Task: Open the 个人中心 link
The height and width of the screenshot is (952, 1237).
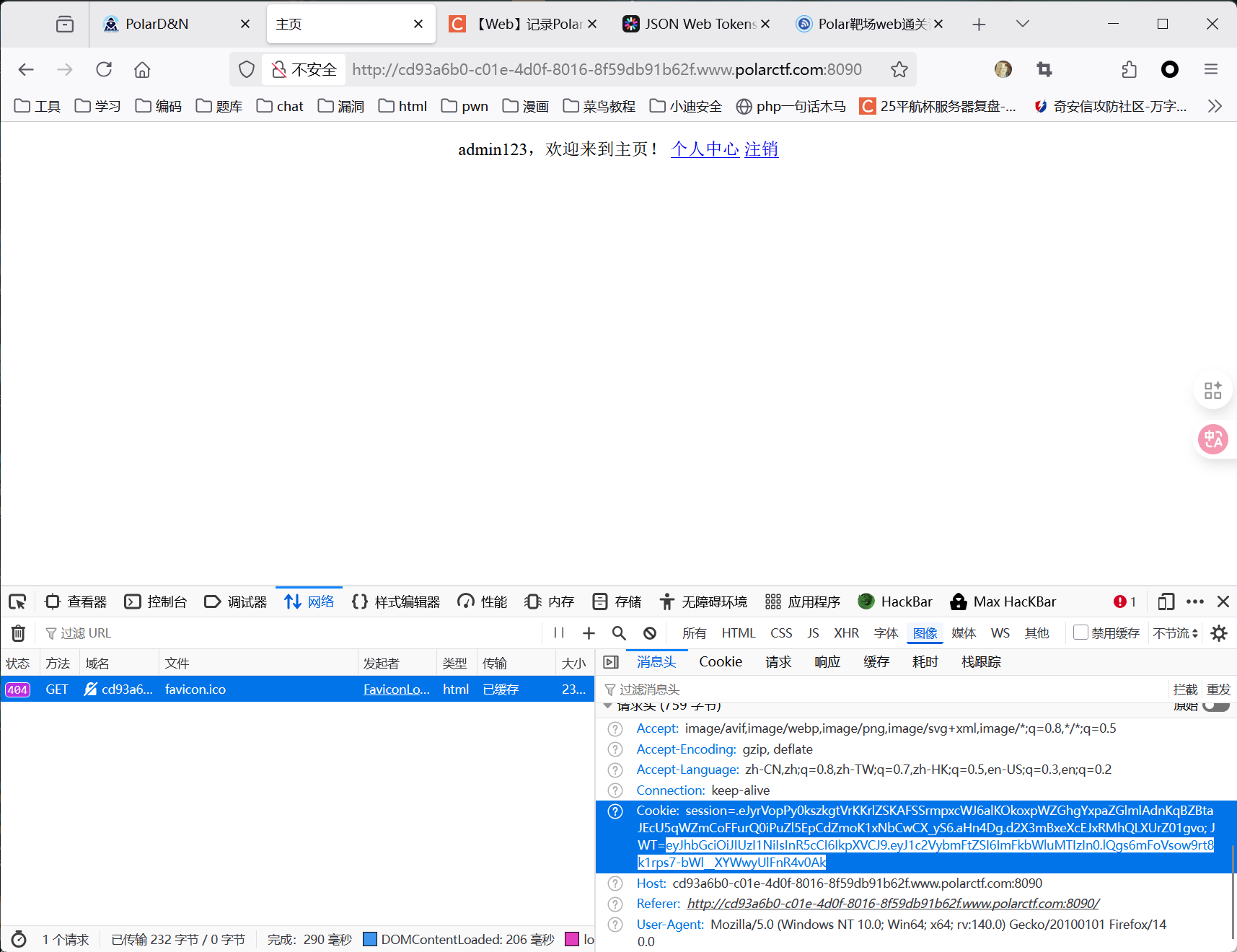Action: [705, 149]
